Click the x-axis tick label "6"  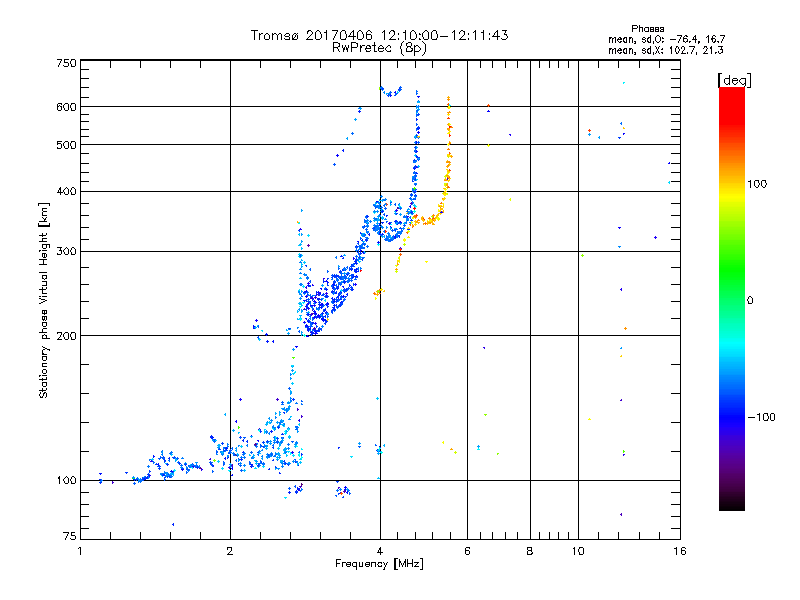point(467,551)
